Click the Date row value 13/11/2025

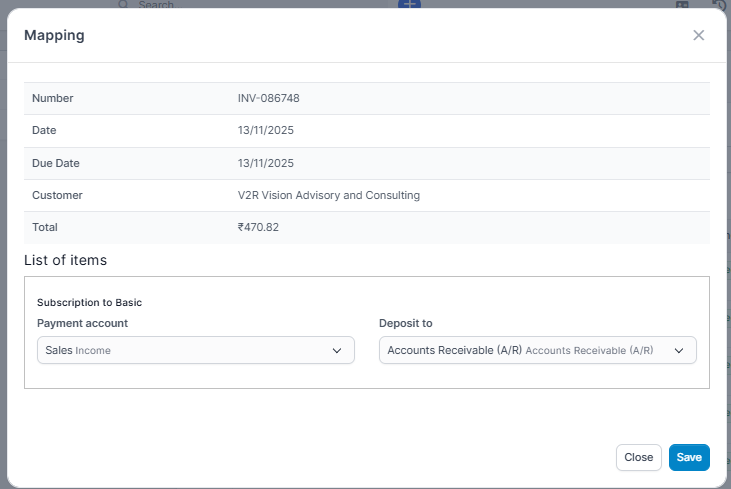(266, 130)
